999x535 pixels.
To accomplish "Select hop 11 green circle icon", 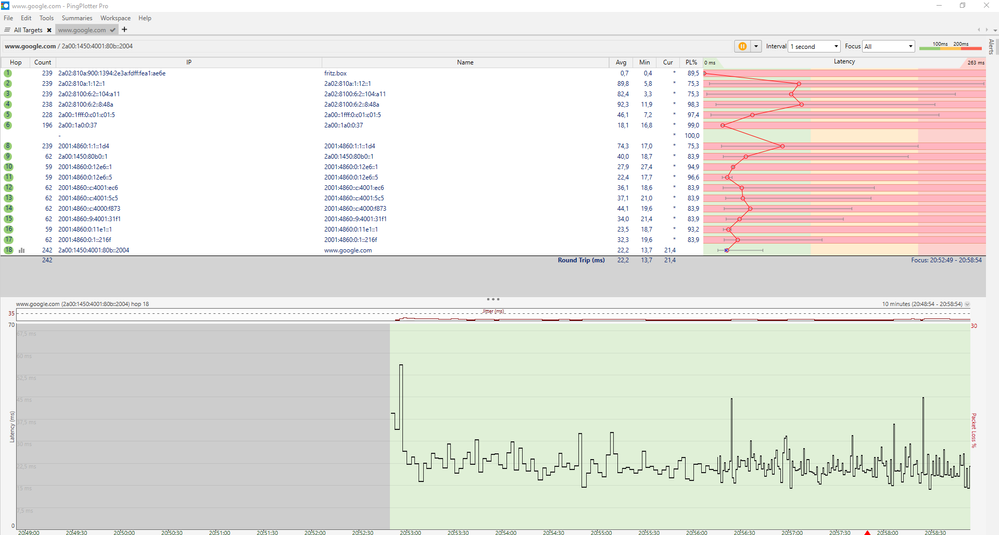I will point(8,177).
